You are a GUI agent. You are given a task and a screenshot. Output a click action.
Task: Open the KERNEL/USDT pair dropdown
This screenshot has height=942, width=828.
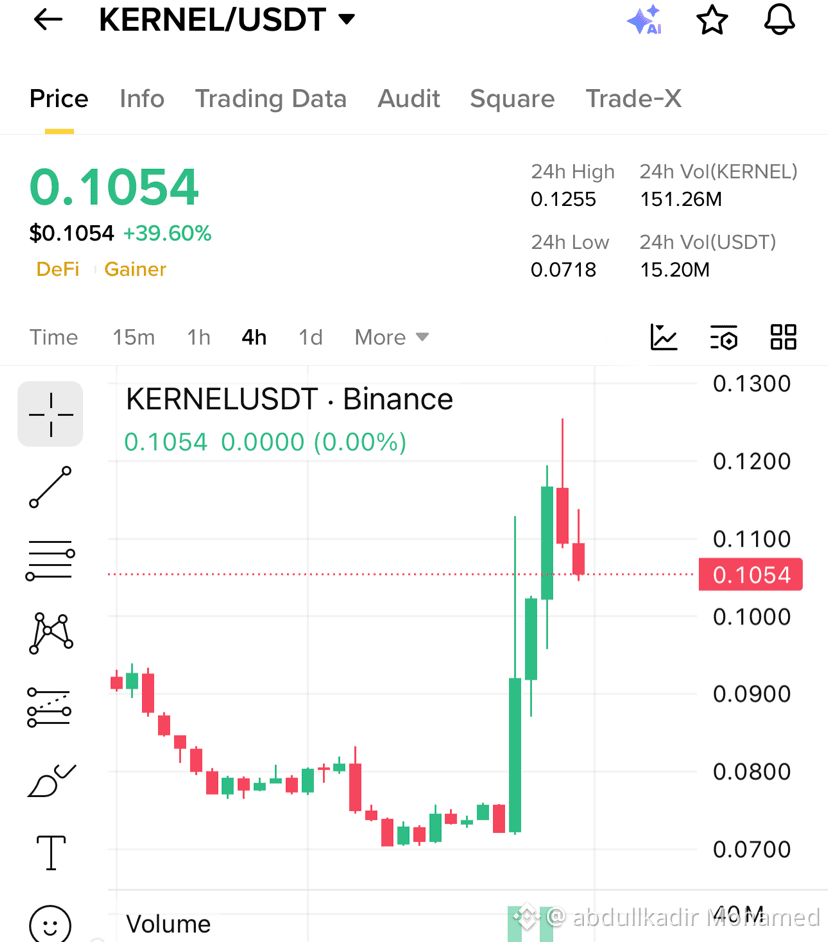pyautogui.click(x=227, y=19)
